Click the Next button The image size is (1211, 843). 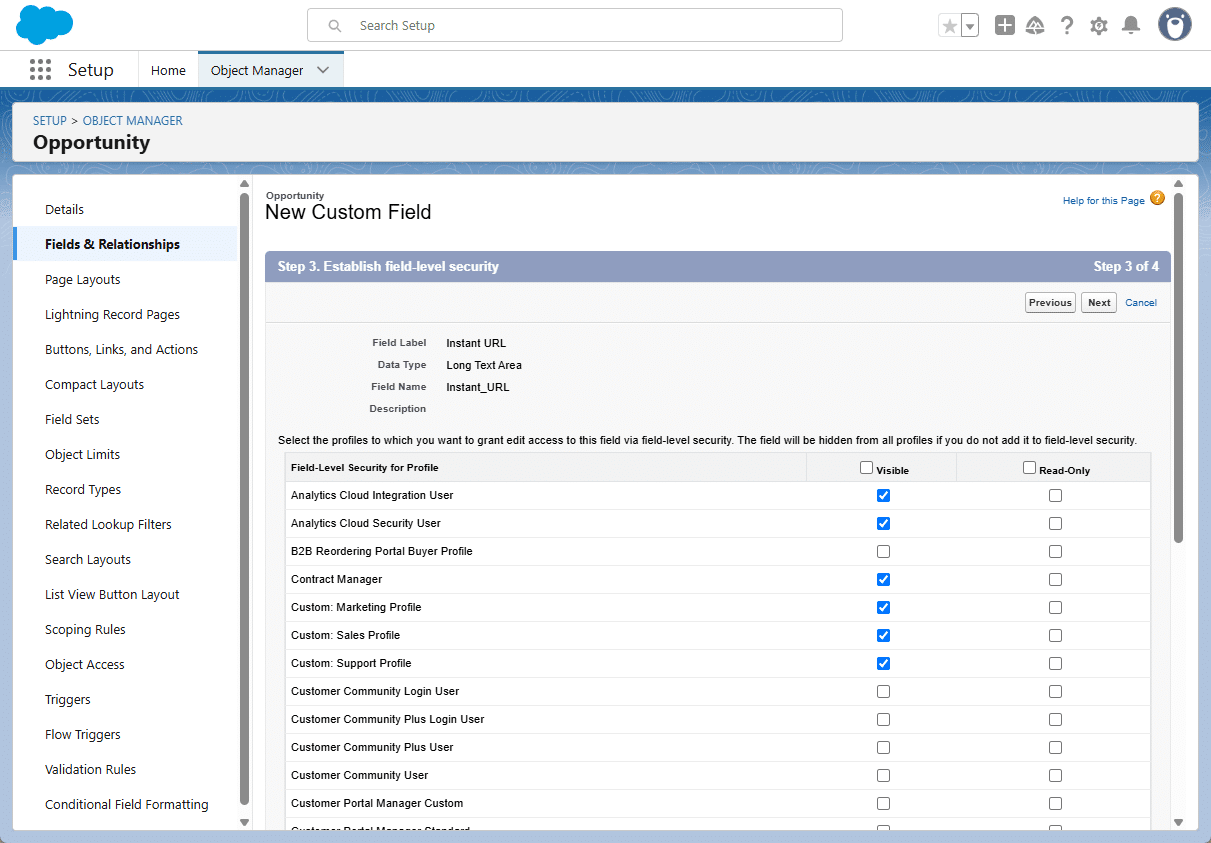pos(1099,303)
